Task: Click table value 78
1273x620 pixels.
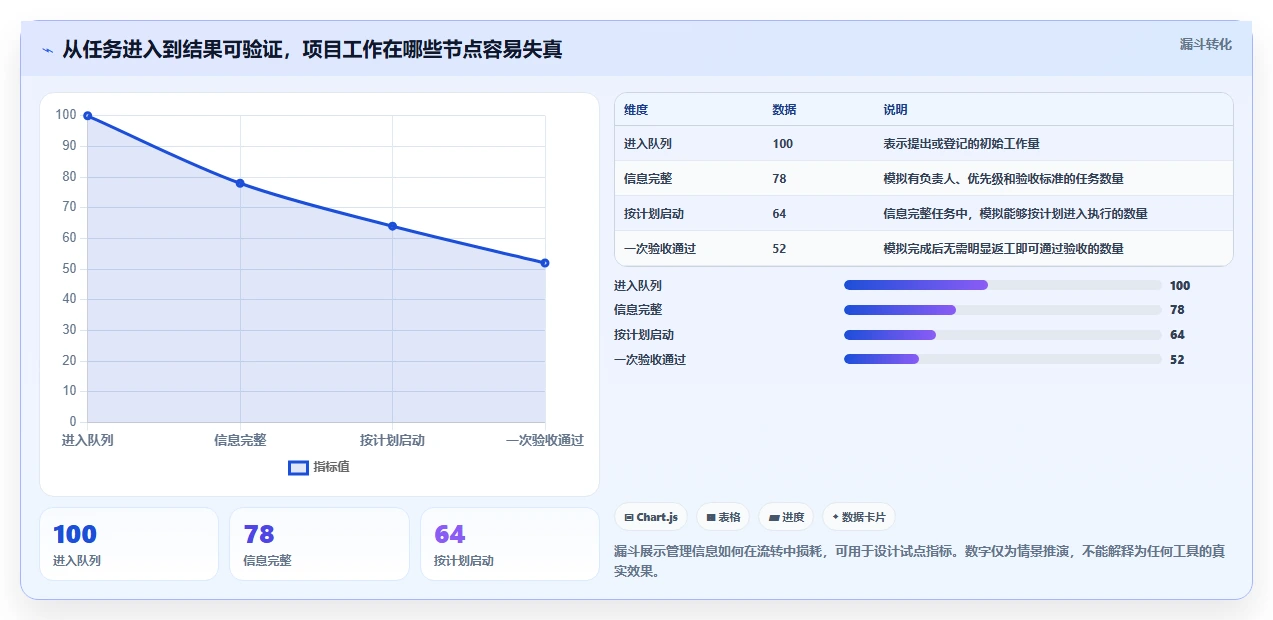Action: coord(780,179)
